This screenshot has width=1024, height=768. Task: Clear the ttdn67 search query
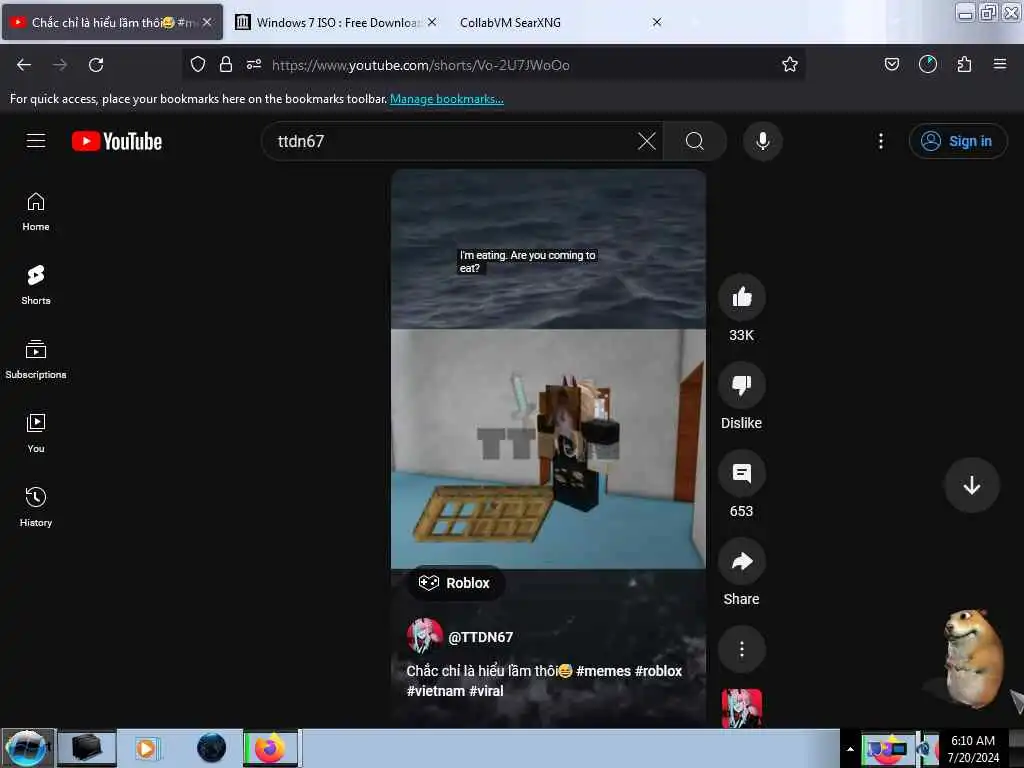tap(646, 141)
